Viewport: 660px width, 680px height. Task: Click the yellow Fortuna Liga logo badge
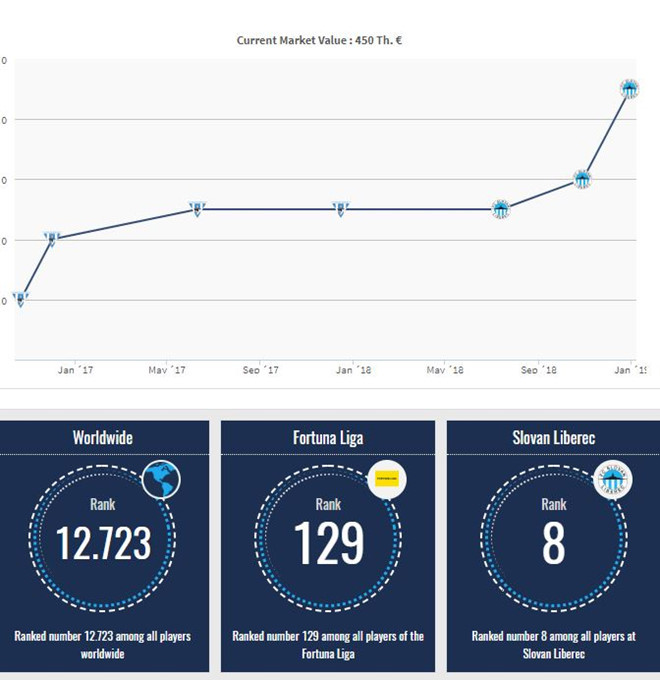click(x=386, y=480)
